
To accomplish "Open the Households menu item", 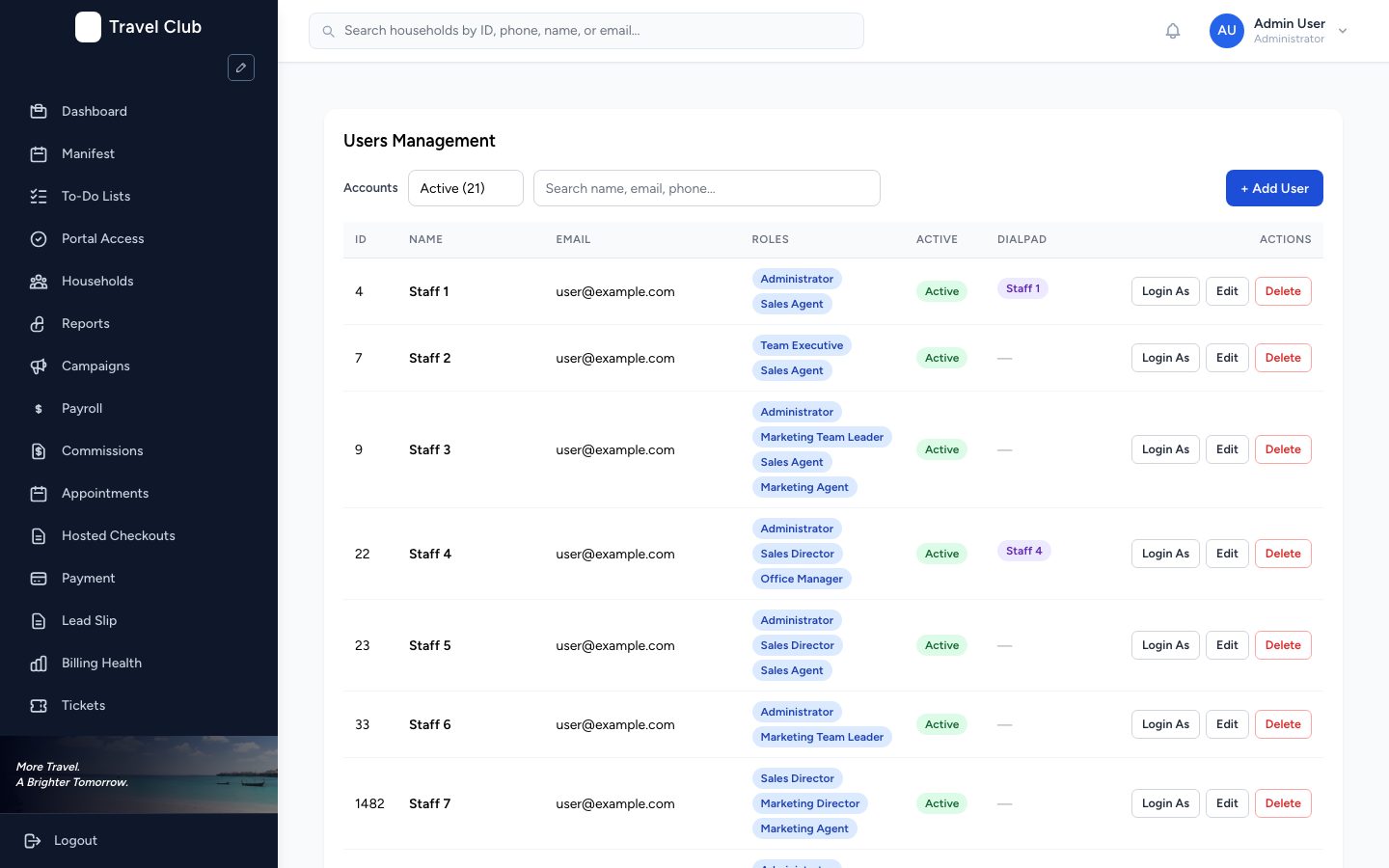I will coord(139,281).
